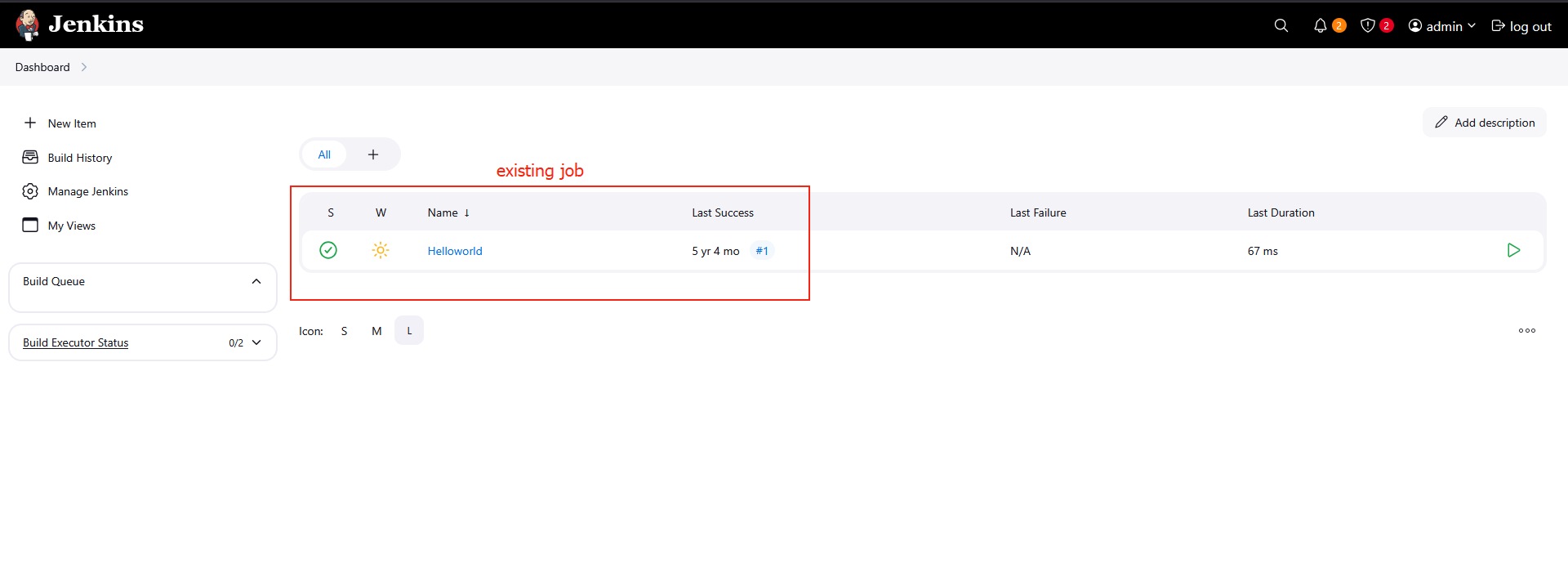Select large L icon size
The width and height of the screenshot is (1568, 568).
pos(409,331)
